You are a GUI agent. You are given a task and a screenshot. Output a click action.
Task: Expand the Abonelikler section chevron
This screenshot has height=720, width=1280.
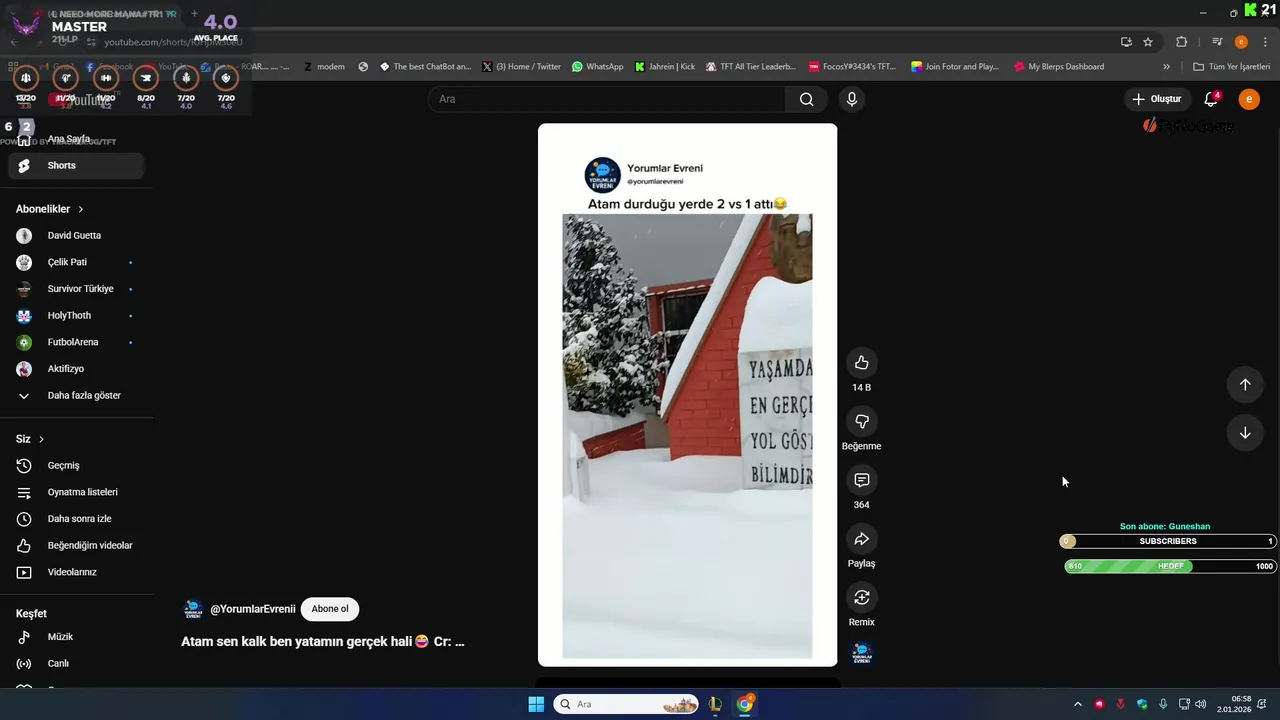(x=80, y=209)
